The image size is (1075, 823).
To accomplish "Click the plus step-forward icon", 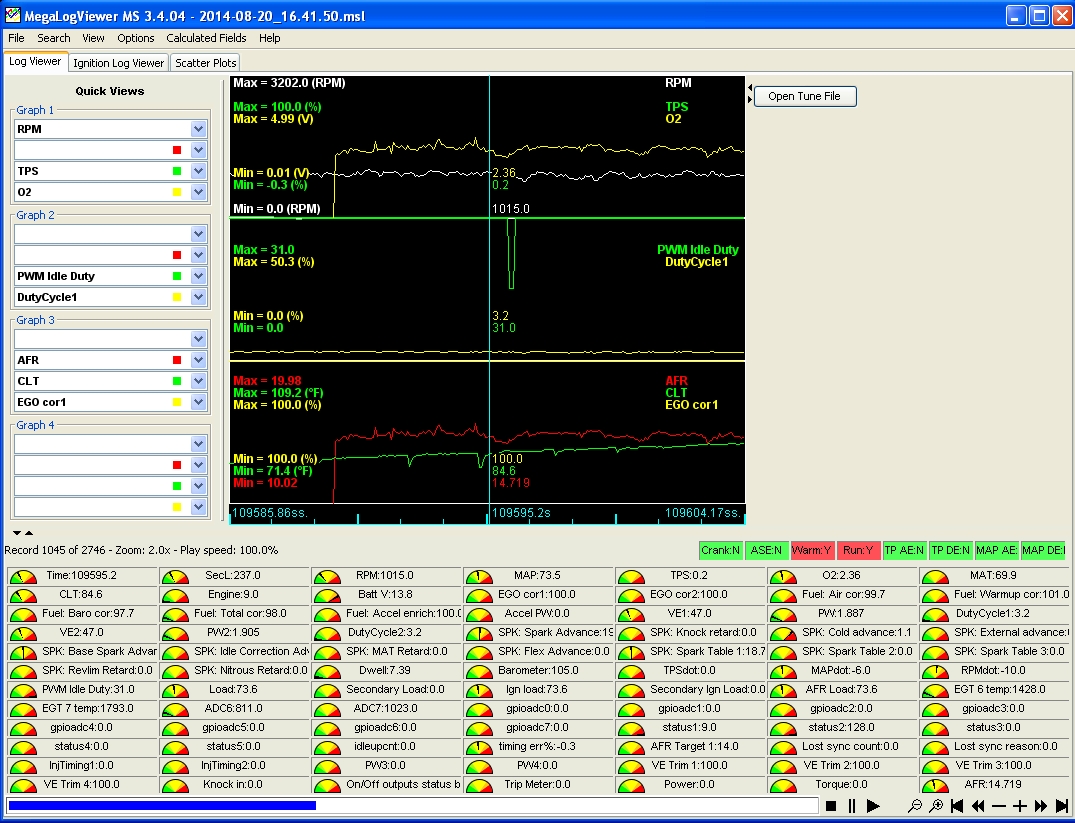I will (1019, 806).
